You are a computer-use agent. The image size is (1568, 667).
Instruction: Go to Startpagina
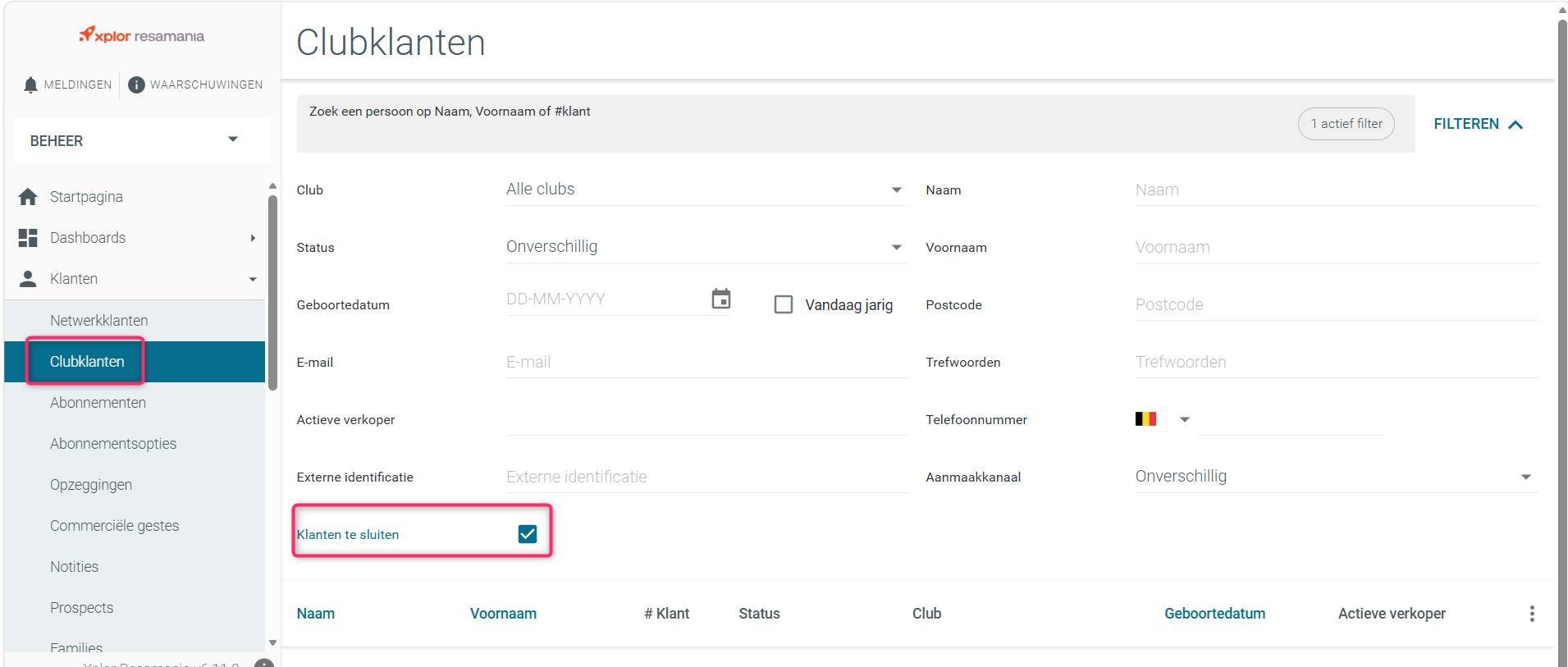86,197
